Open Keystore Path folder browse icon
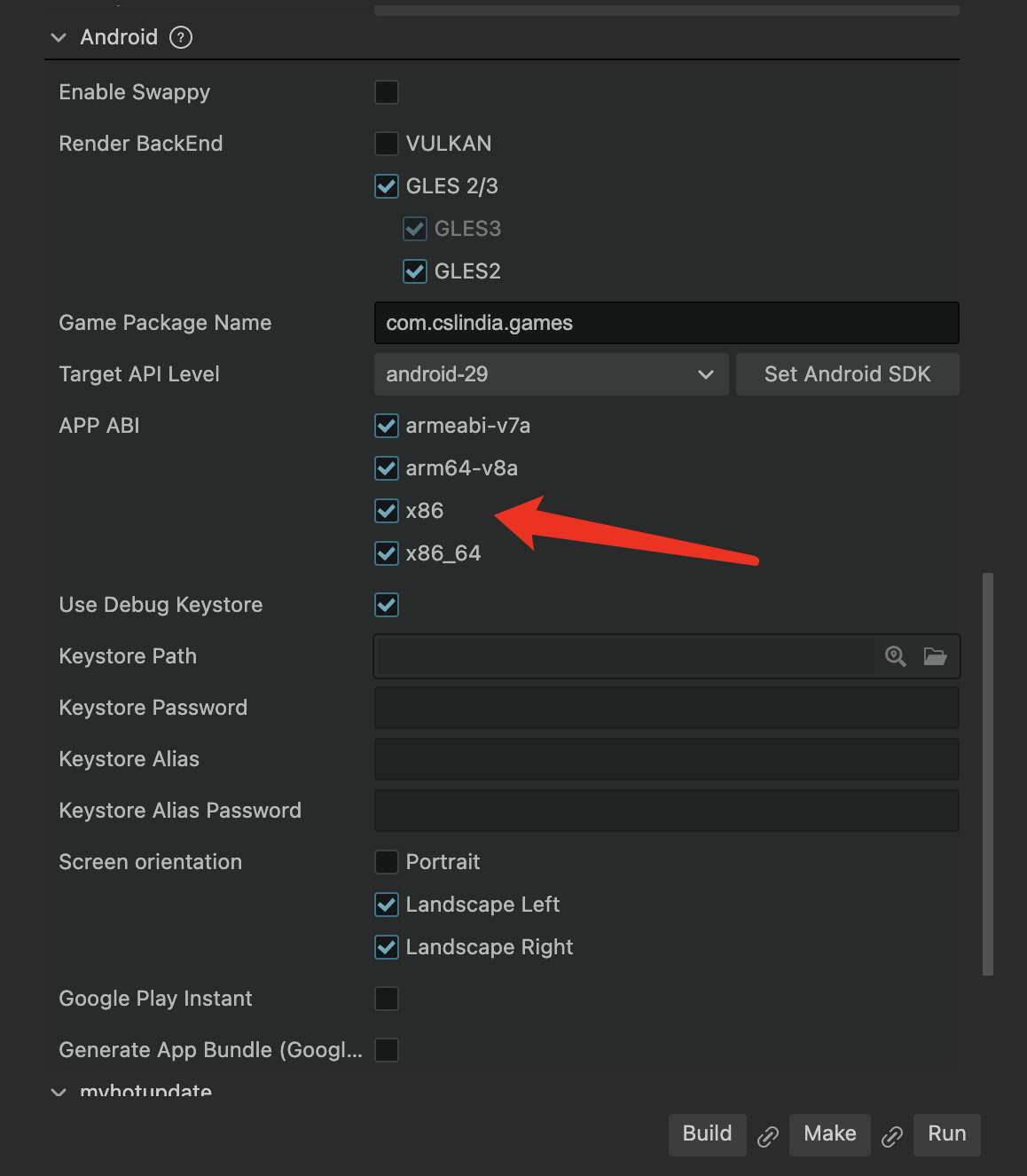1027x1176 pixels. point(935,656)
